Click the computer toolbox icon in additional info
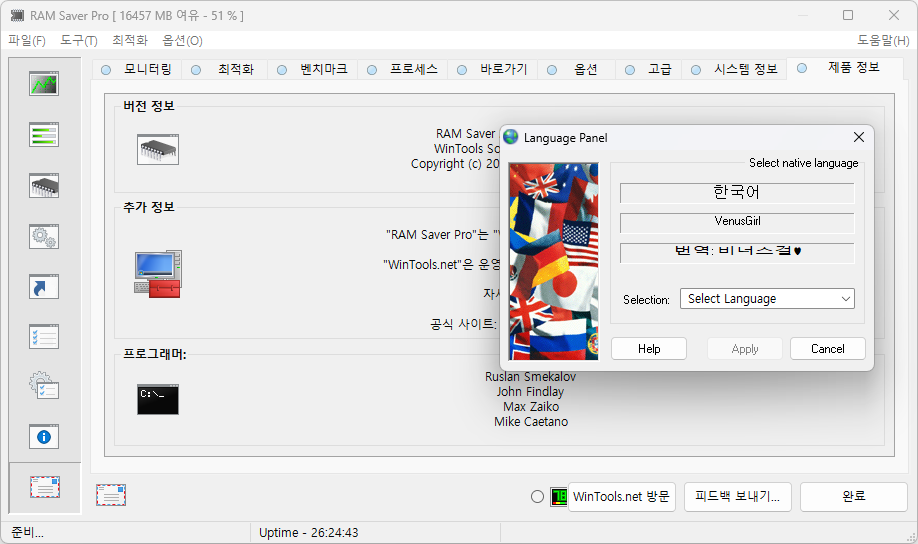918x544 pixels. click(158, 273)
